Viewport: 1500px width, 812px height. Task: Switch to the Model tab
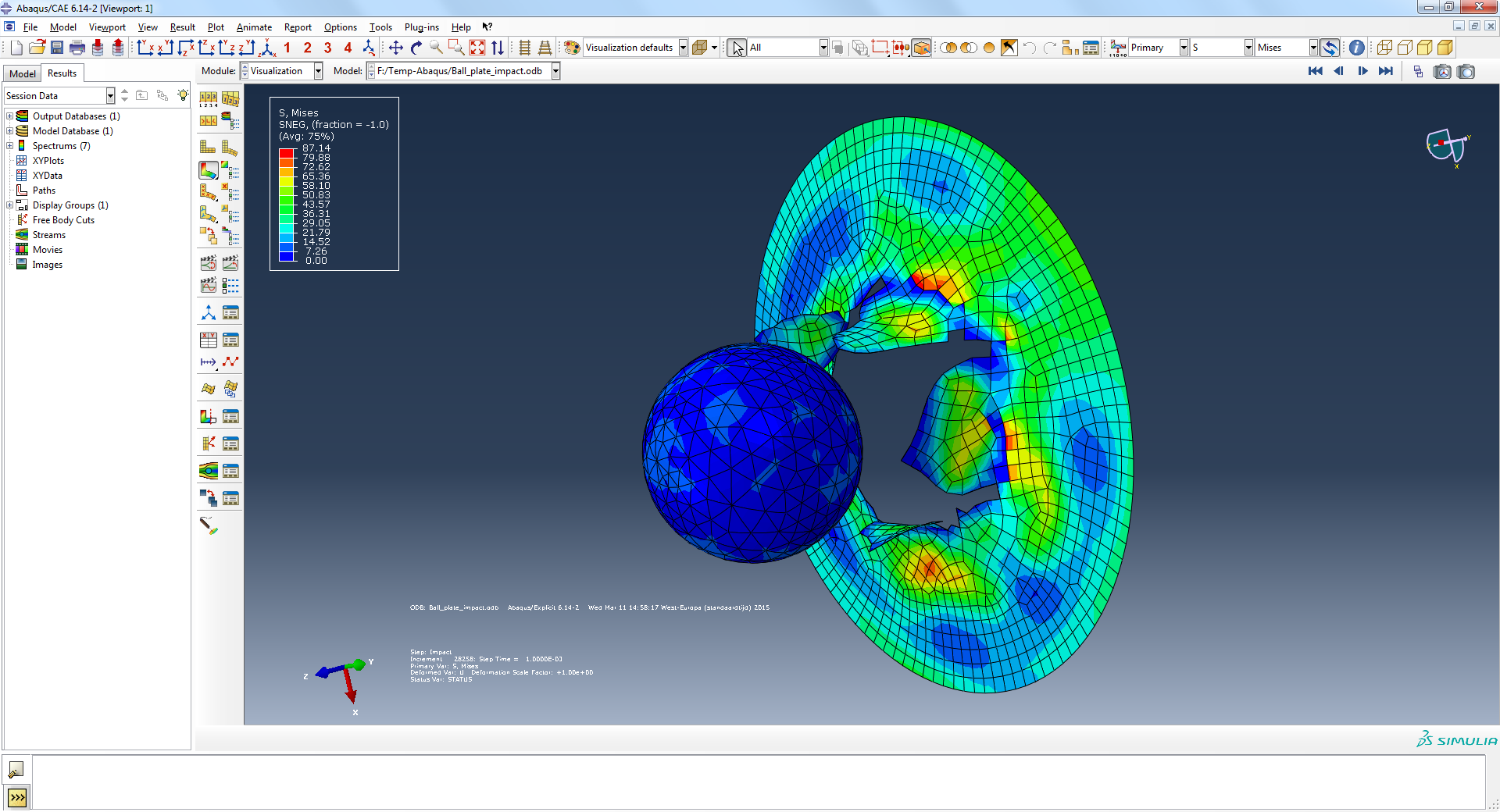pyautogui.click(x=22, y=73)
